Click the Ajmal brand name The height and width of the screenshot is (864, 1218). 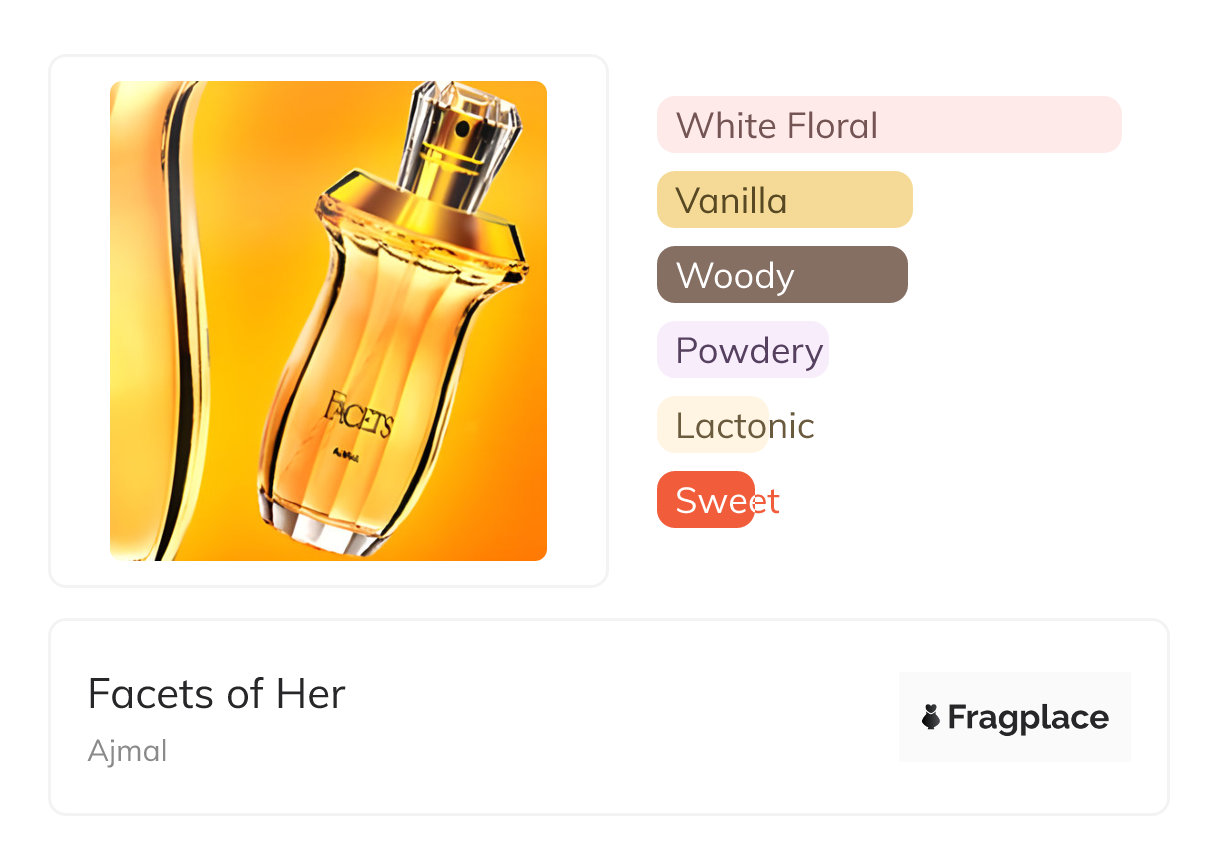(127, 751)
